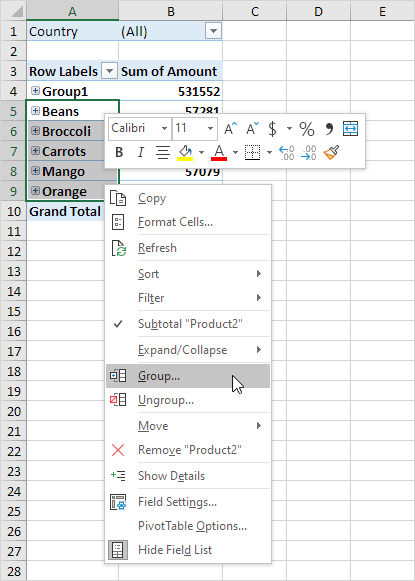Expand the Group1 row
This screenshot has height=581, width=415.
tap(35, 91)
